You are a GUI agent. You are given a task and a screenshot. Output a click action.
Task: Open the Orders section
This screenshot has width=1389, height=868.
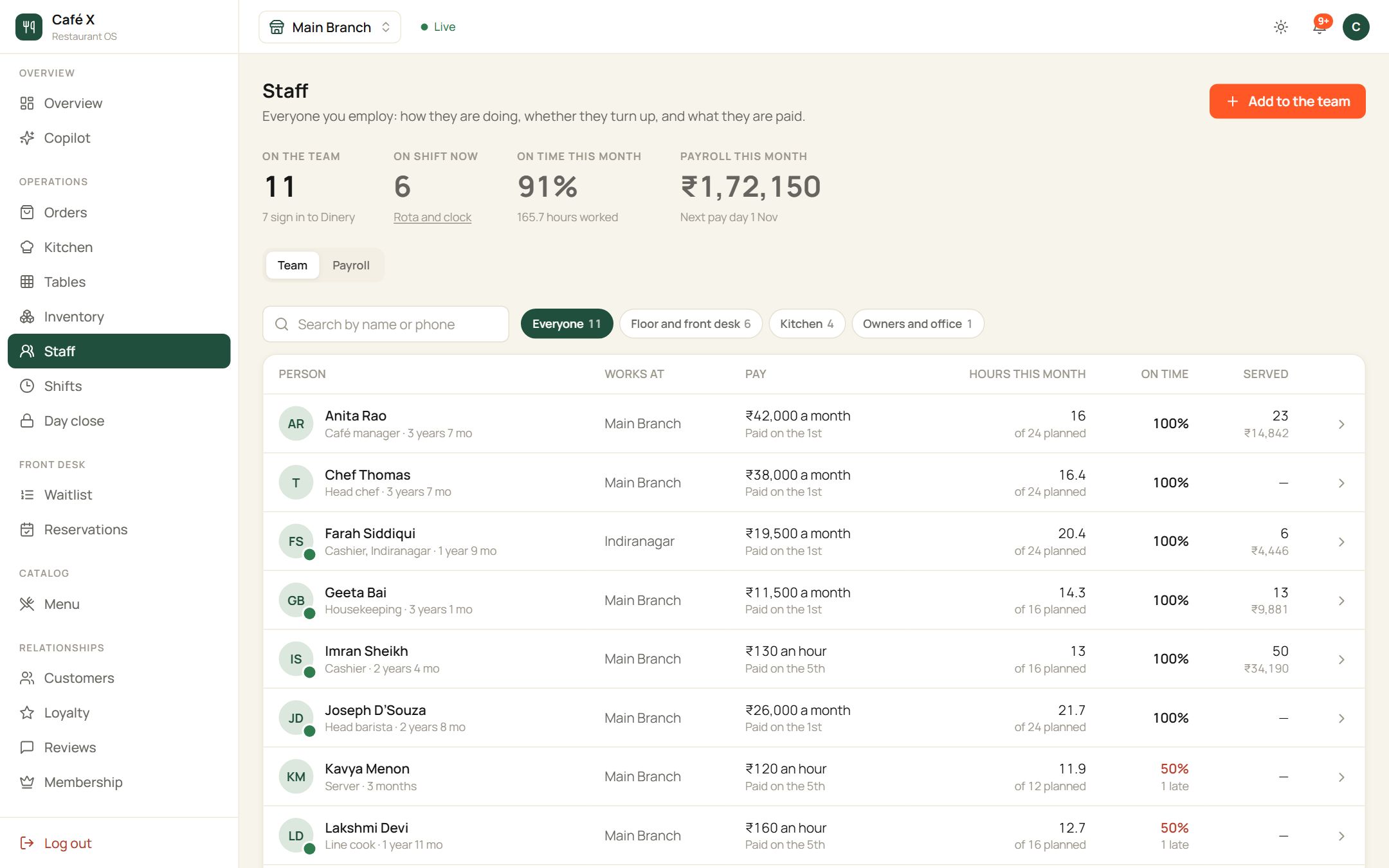pos(119,213)
